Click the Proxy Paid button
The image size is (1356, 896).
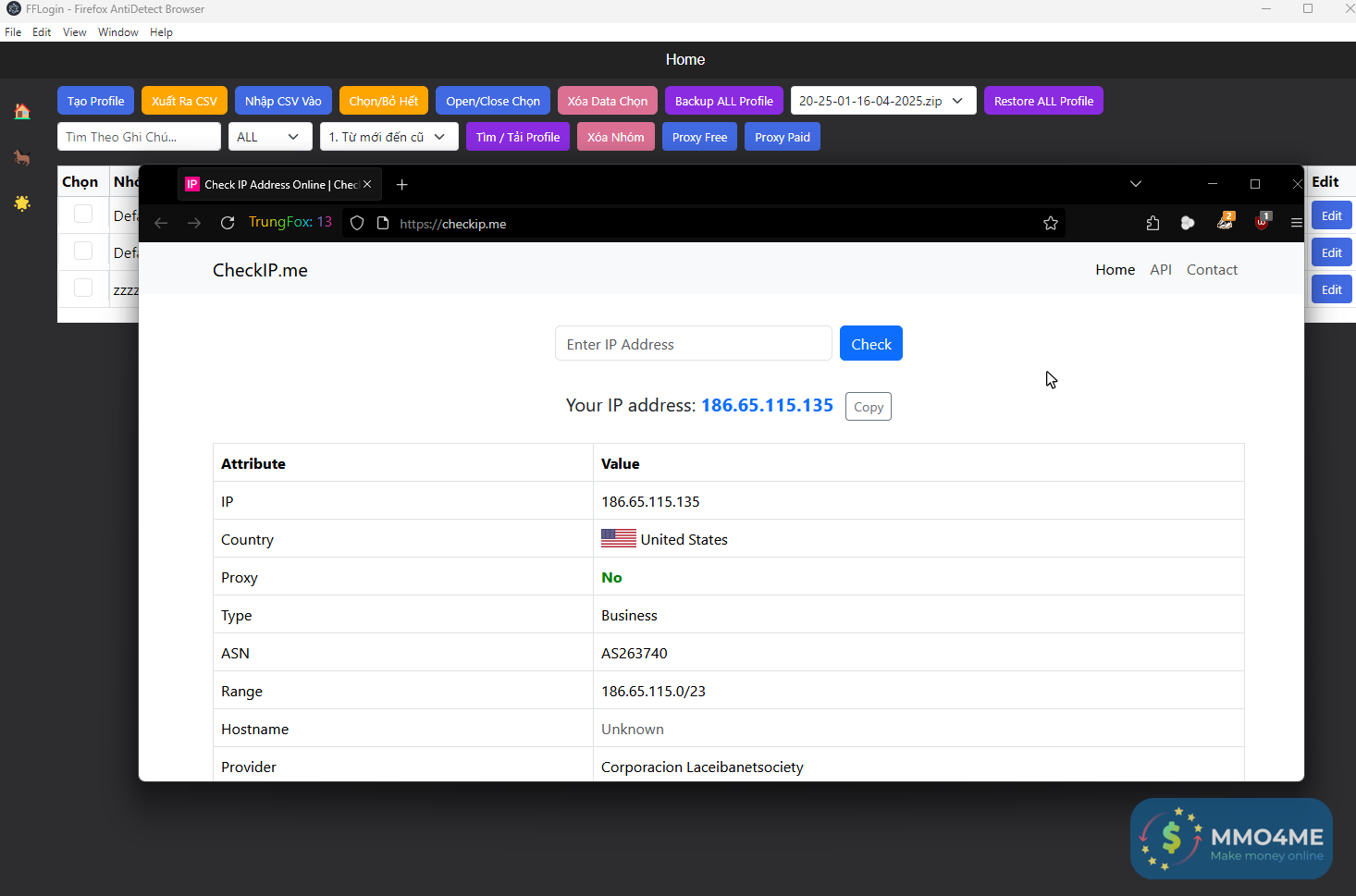783,137
